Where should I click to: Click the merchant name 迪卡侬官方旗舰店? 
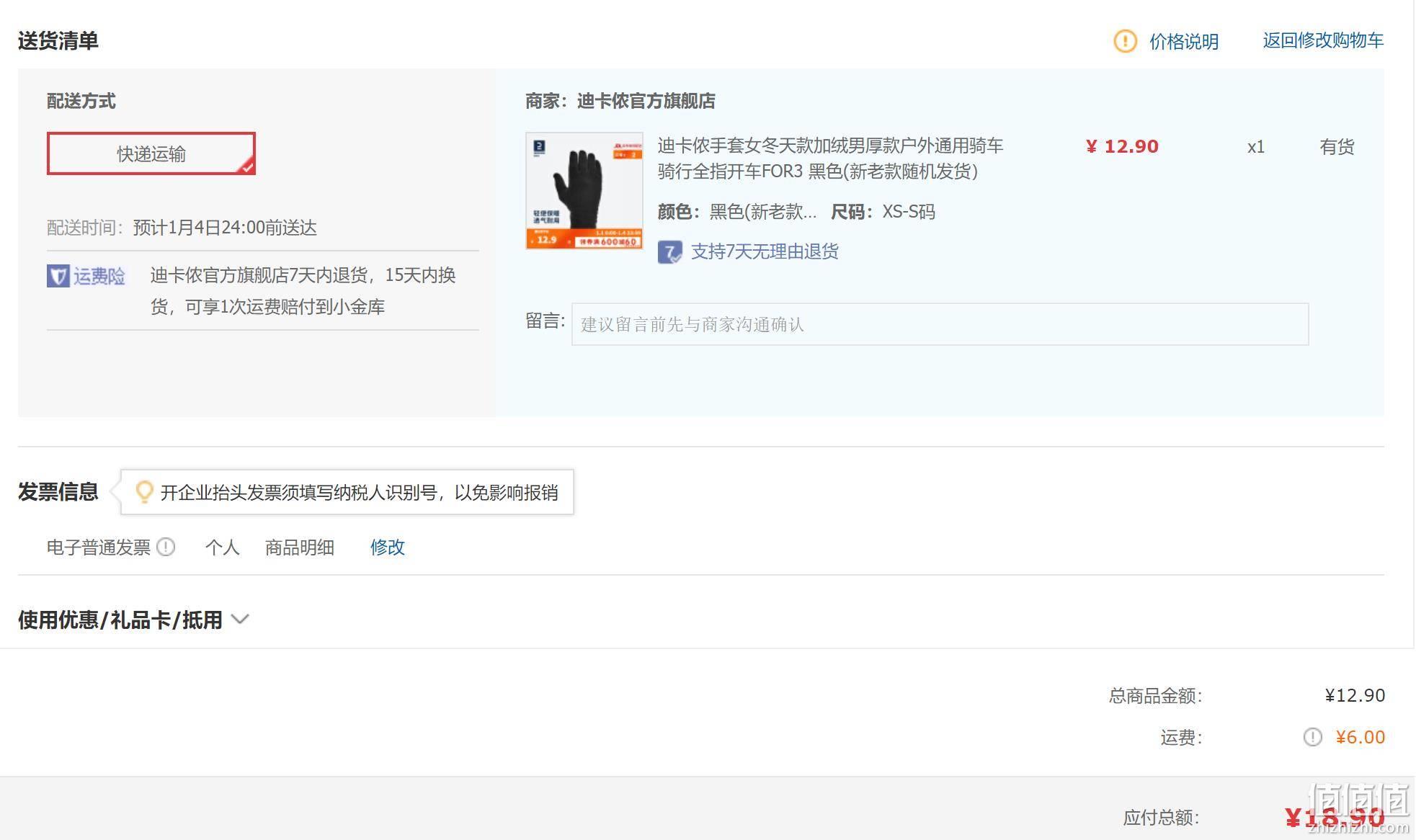point(646,101)
